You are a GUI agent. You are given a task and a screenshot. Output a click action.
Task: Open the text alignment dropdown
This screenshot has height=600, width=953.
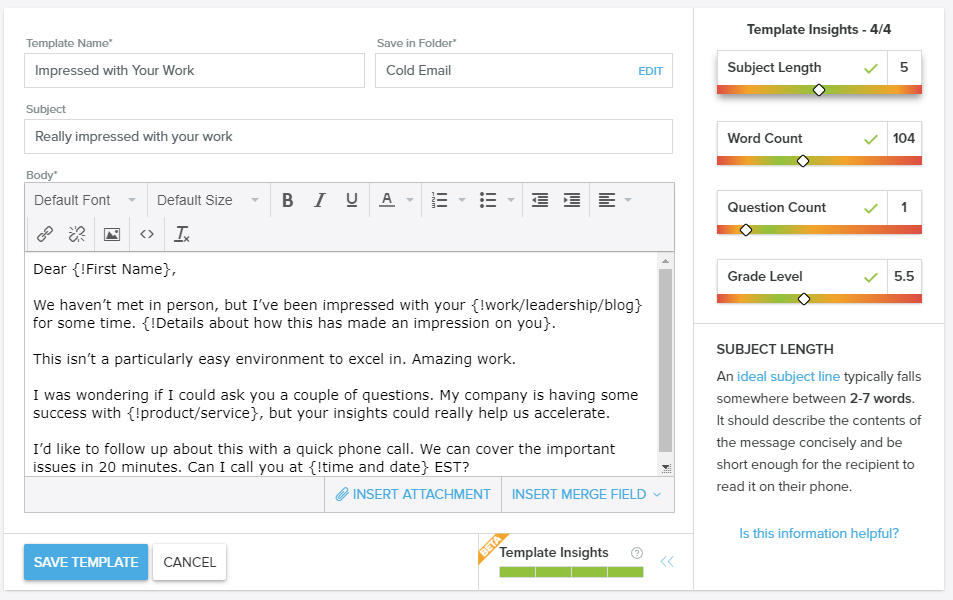(614, 200)
